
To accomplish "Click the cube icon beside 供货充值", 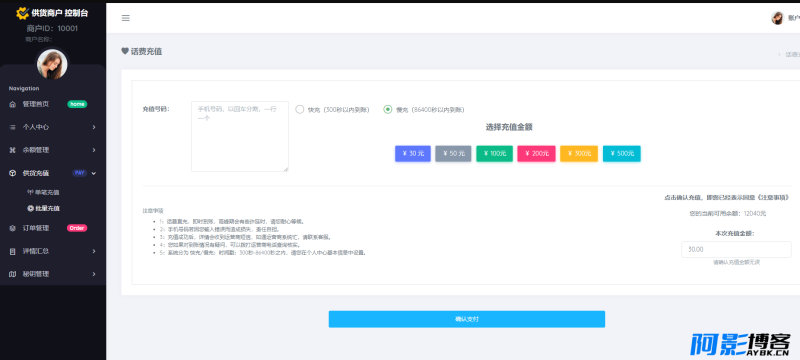I will pos(13,173).
